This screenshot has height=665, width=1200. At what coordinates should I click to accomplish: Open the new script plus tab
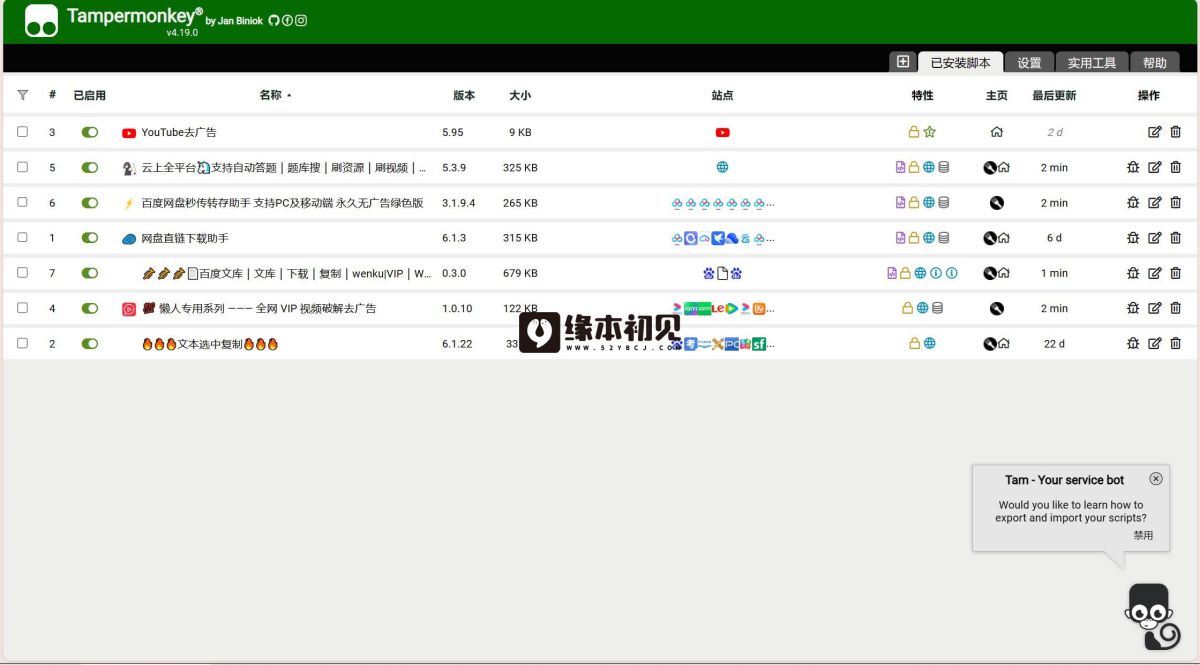tap(903, 62)
